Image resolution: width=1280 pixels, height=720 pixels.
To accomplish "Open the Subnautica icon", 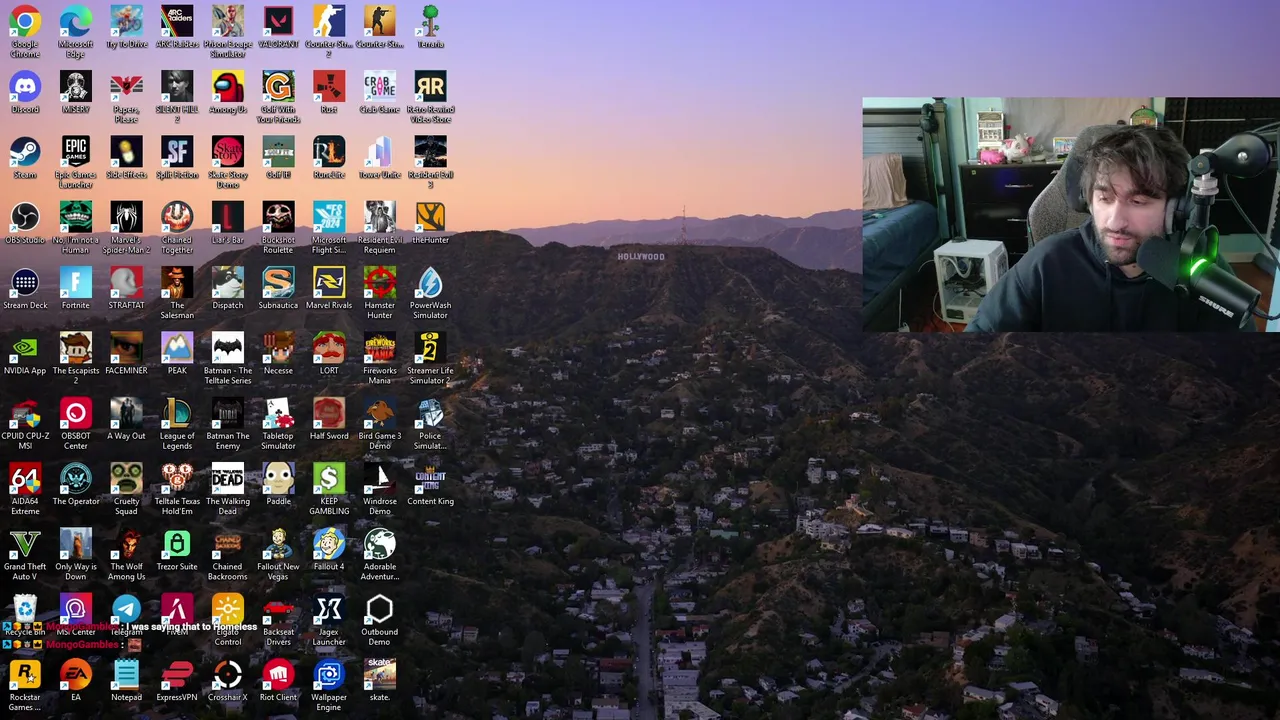I will (278, 282).
